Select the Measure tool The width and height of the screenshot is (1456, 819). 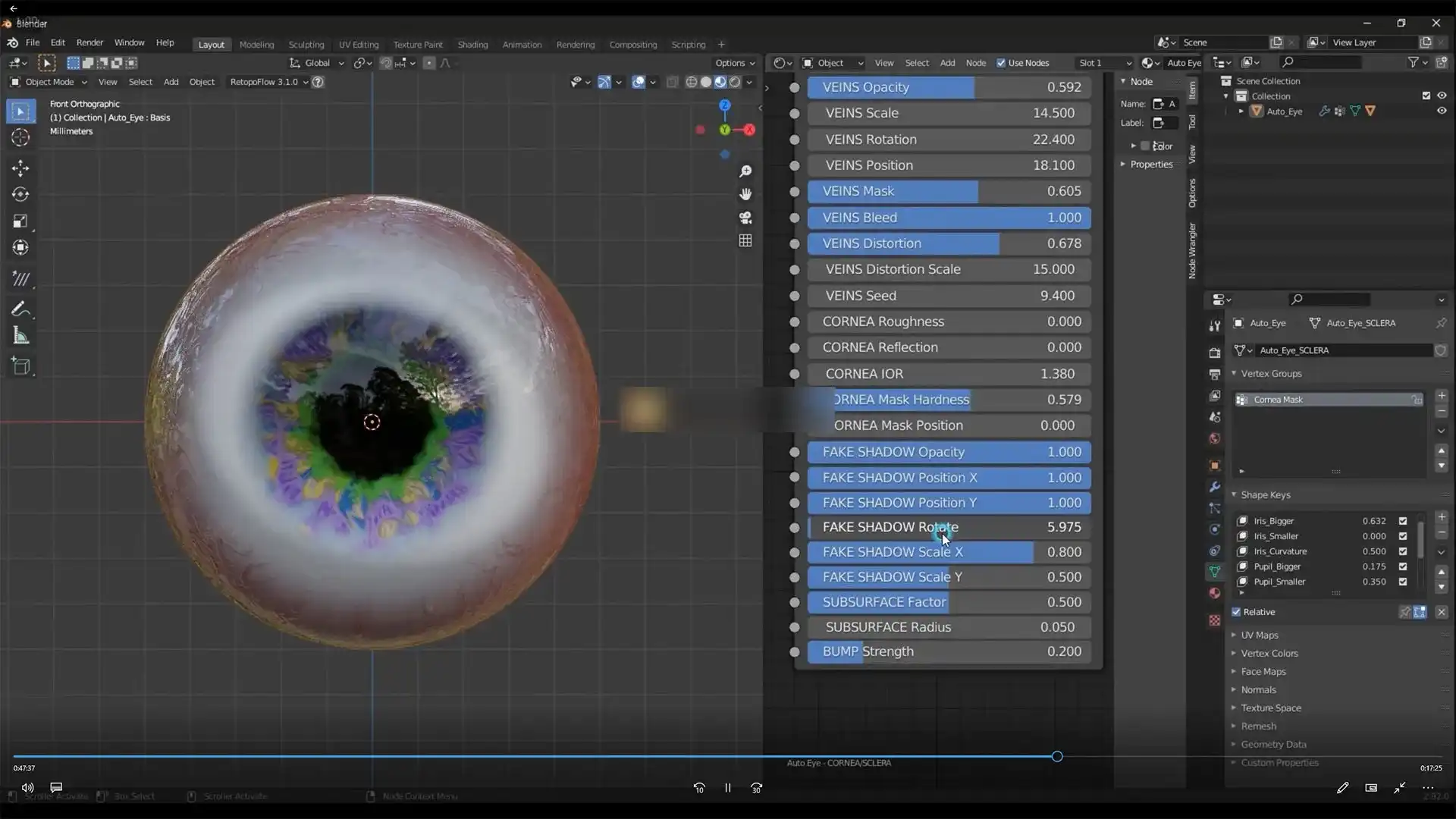pyautogui.click(x=20, y=336)
